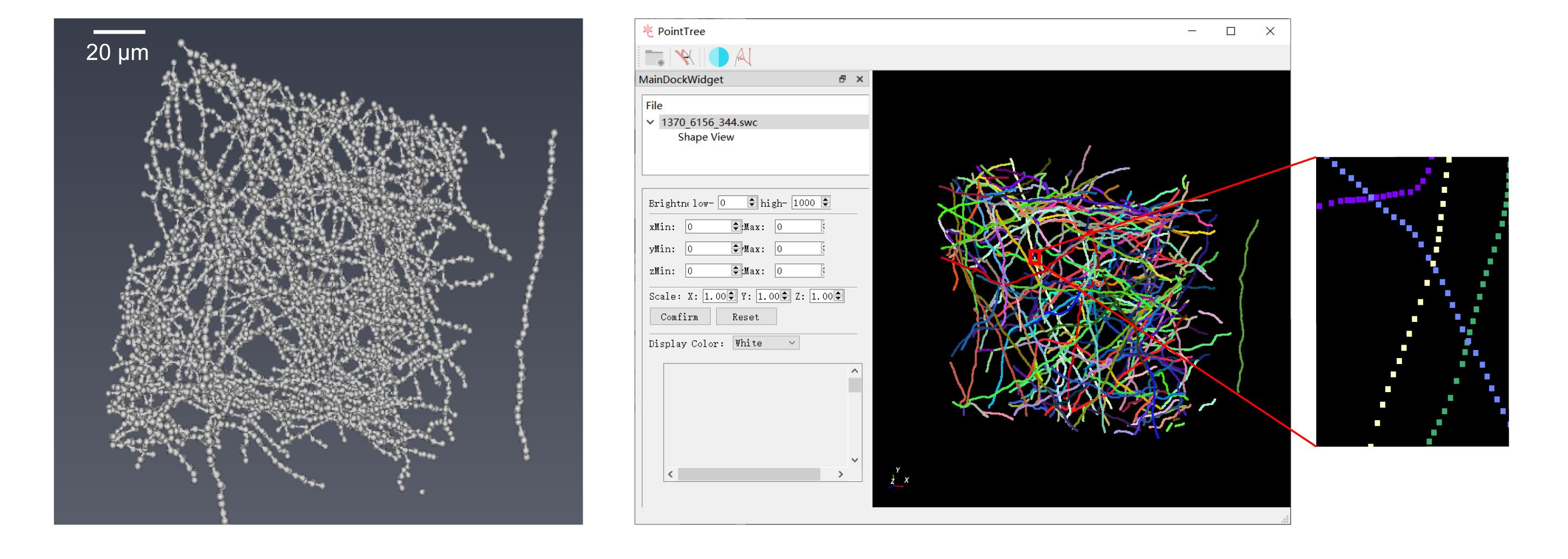This screenshot has width=1568, height=559.
Task: Click the neuron branch tracing toolbar icon
Action: (685, 57)
